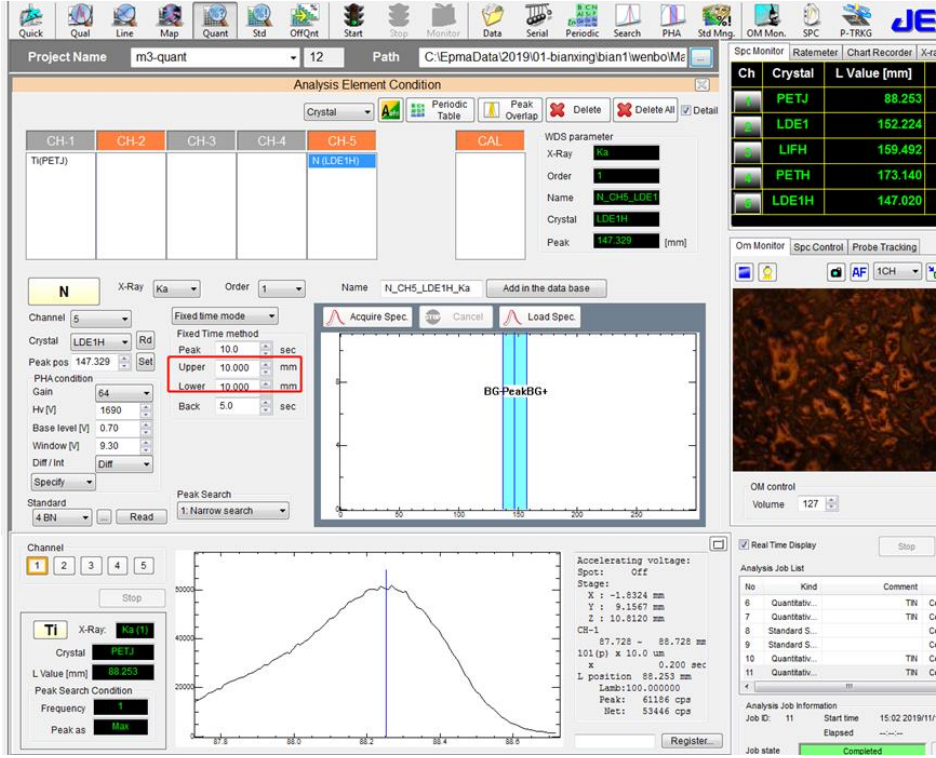Open the PHA tool icon
936x758 pixels.
672,19
